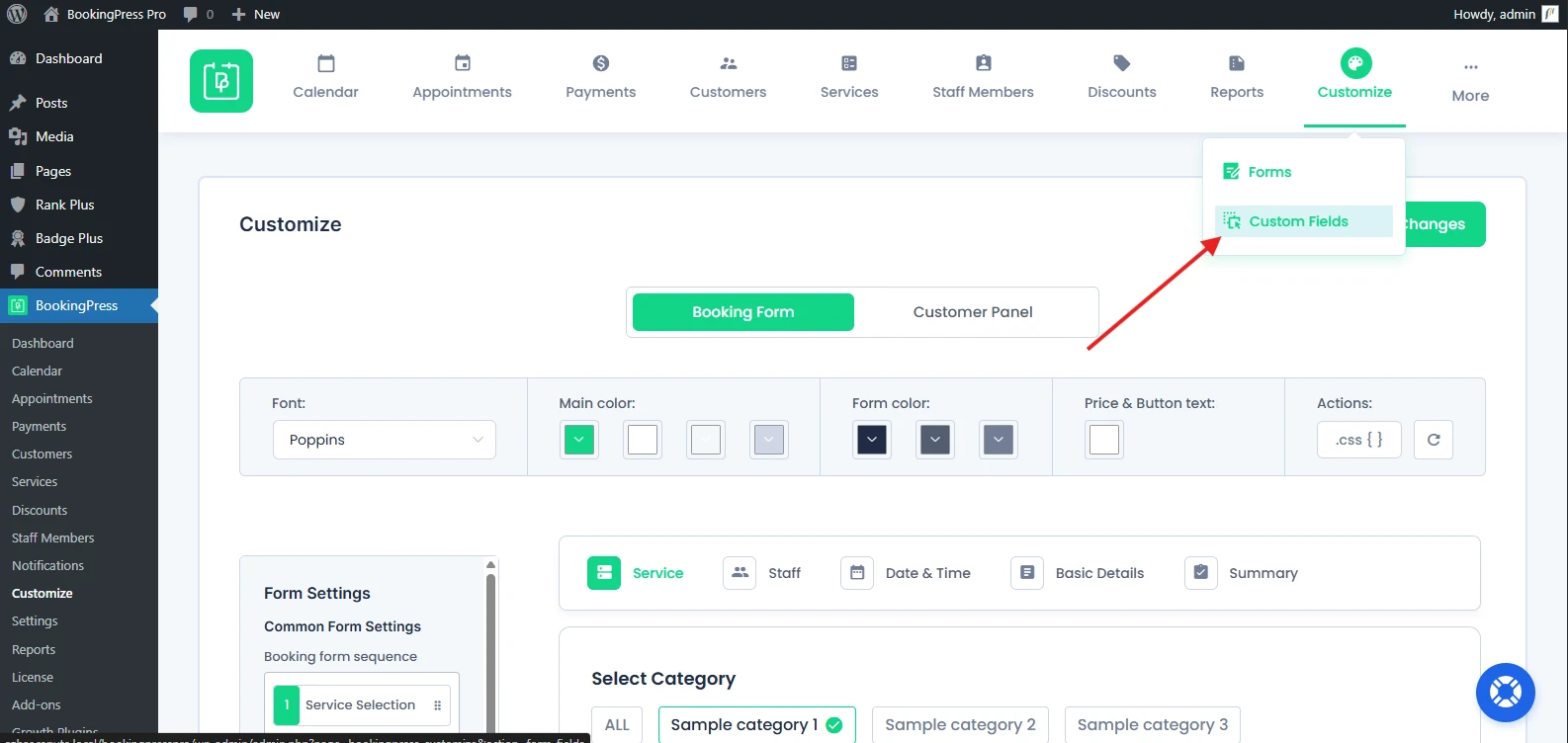Select Sample category 2
This screenshot has height=743, width=1568.
point(960,725)
